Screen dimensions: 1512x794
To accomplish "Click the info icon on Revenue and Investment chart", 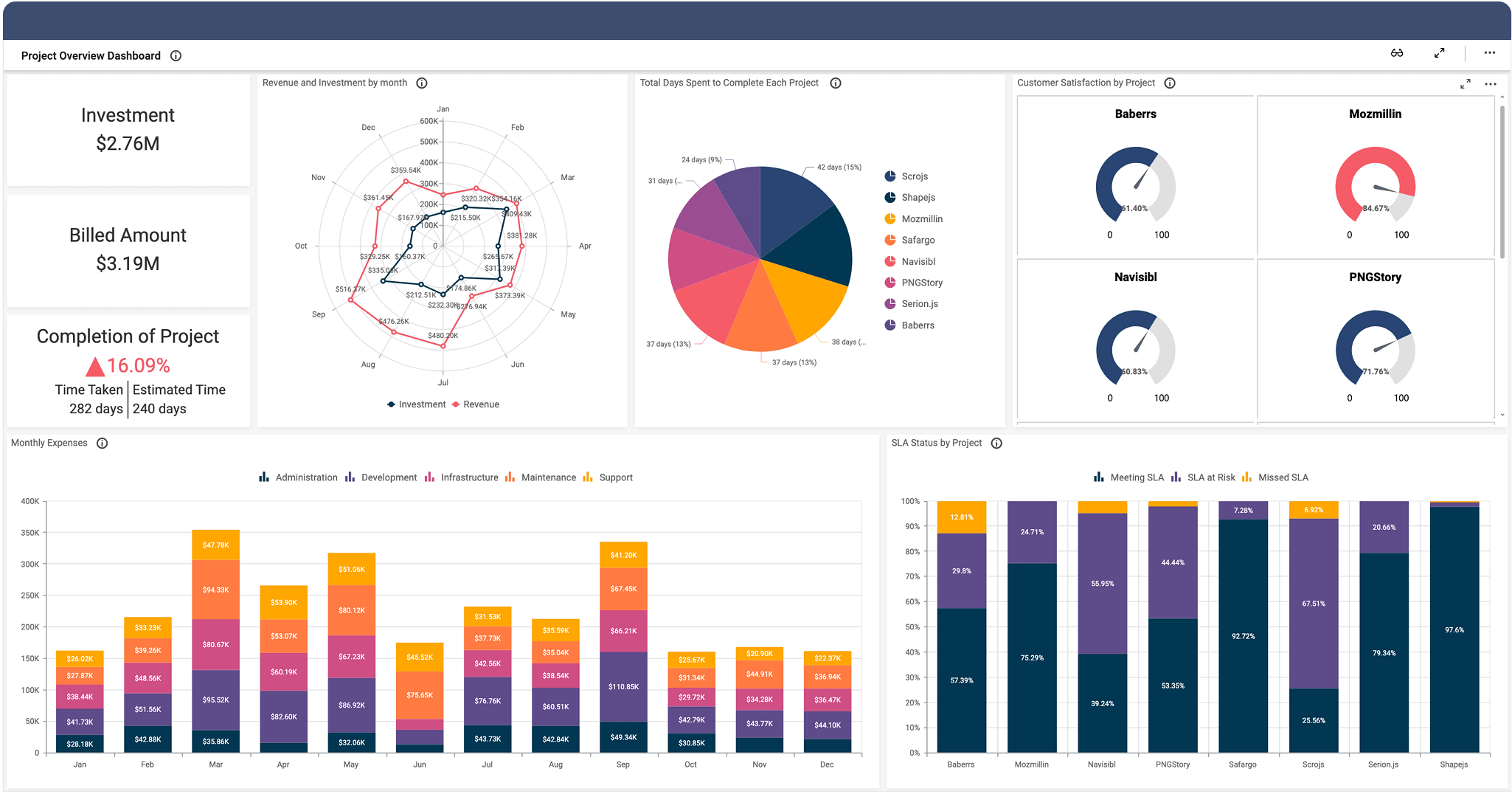I will click(421, 83).
